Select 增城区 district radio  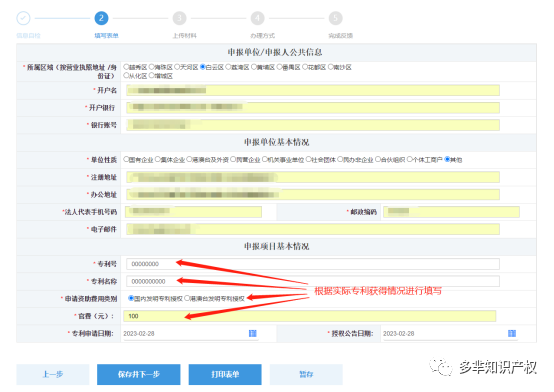152,75
